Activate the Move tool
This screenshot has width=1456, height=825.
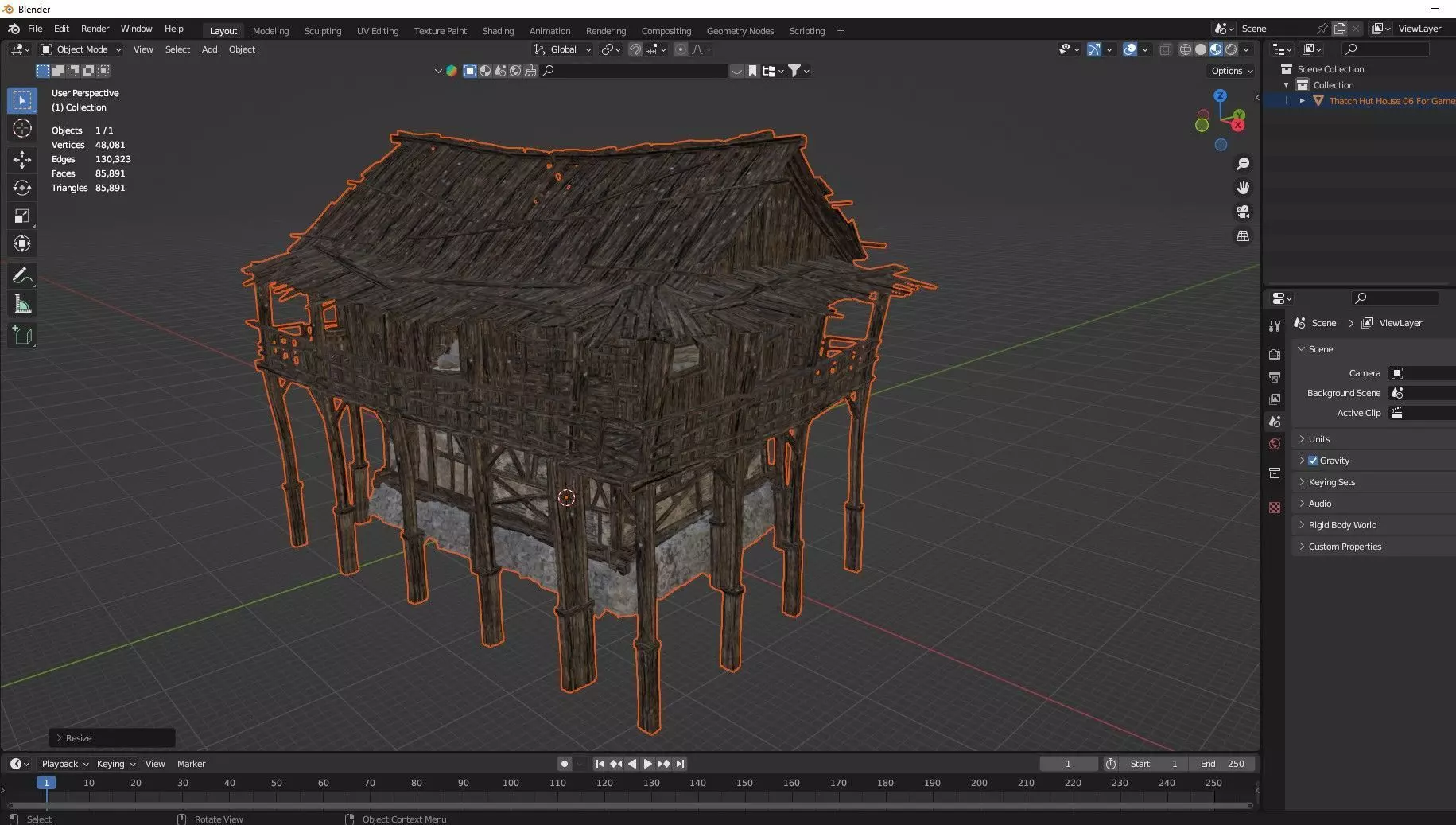pos(22,159)
